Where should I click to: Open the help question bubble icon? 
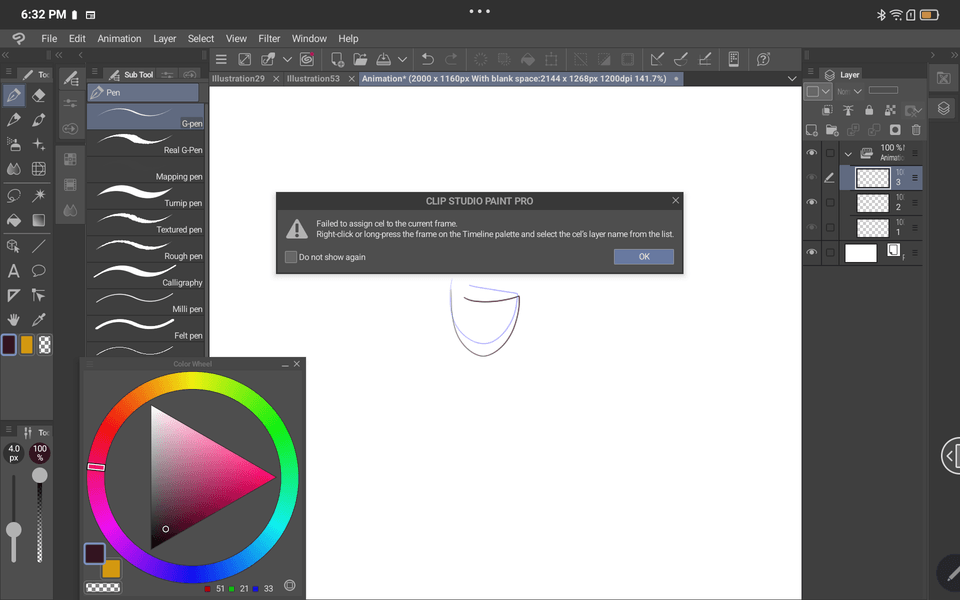pyautogui.click(x=763, y=59)
